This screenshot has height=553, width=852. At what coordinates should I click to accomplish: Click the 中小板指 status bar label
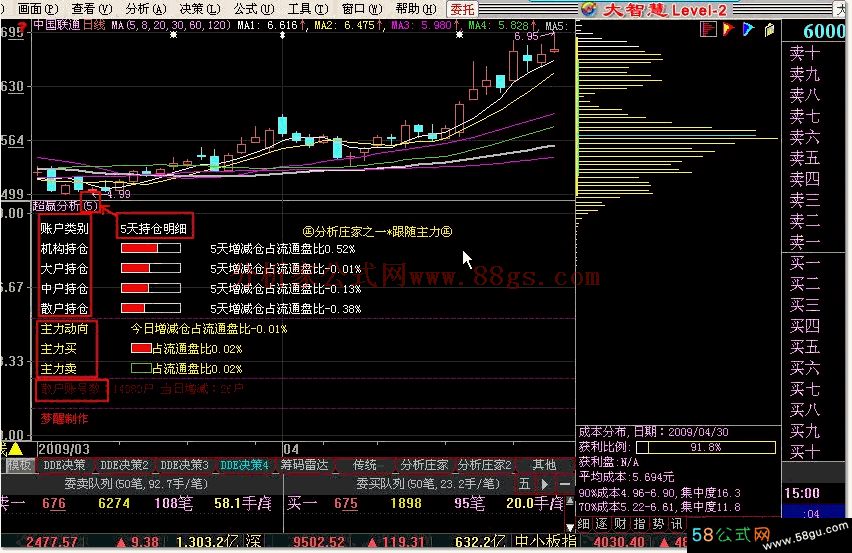click(545, 542)
